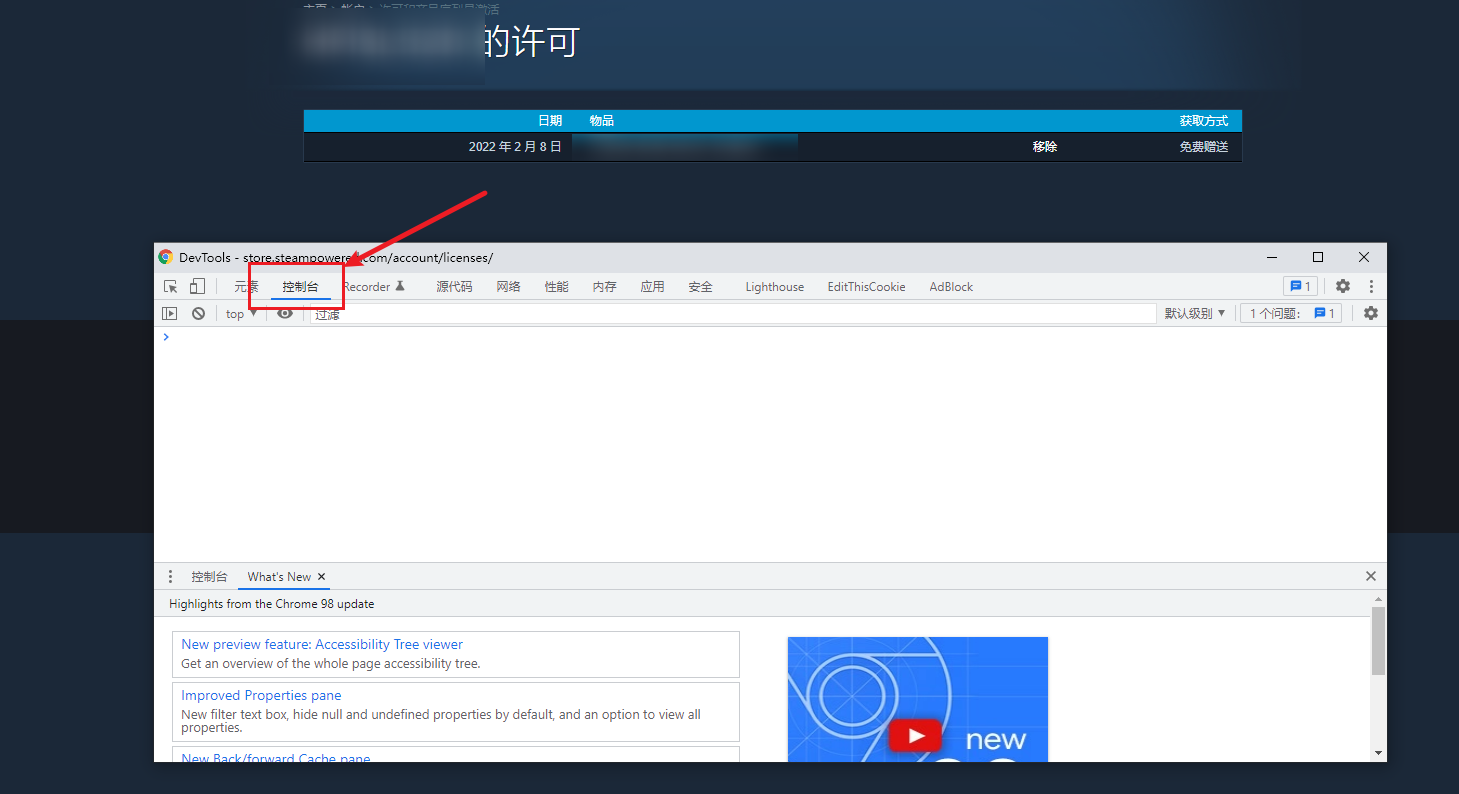Show the console sidebar panel
This screenshot has width=1459, height=794.
(x=170, y=314)
